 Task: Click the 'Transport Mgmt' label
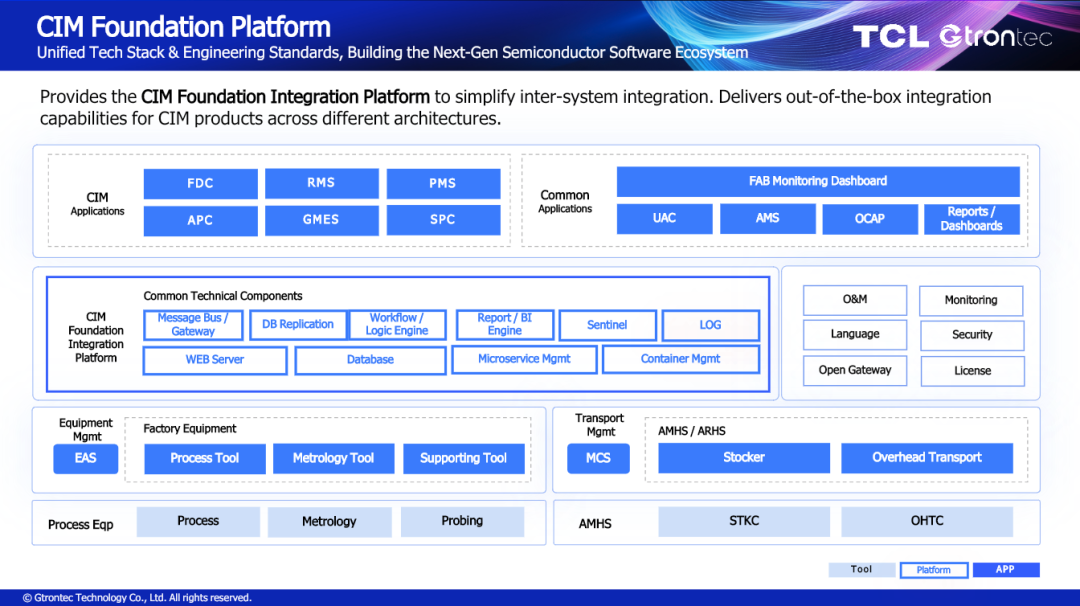click(x=600, y=425)
